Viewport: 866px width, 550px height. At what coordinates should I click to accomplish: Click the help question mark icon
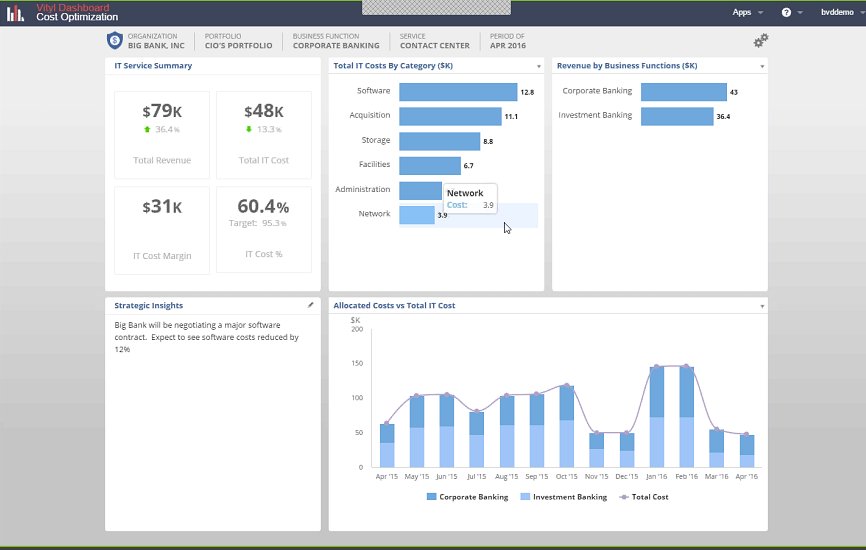click(x=786, y=12)
